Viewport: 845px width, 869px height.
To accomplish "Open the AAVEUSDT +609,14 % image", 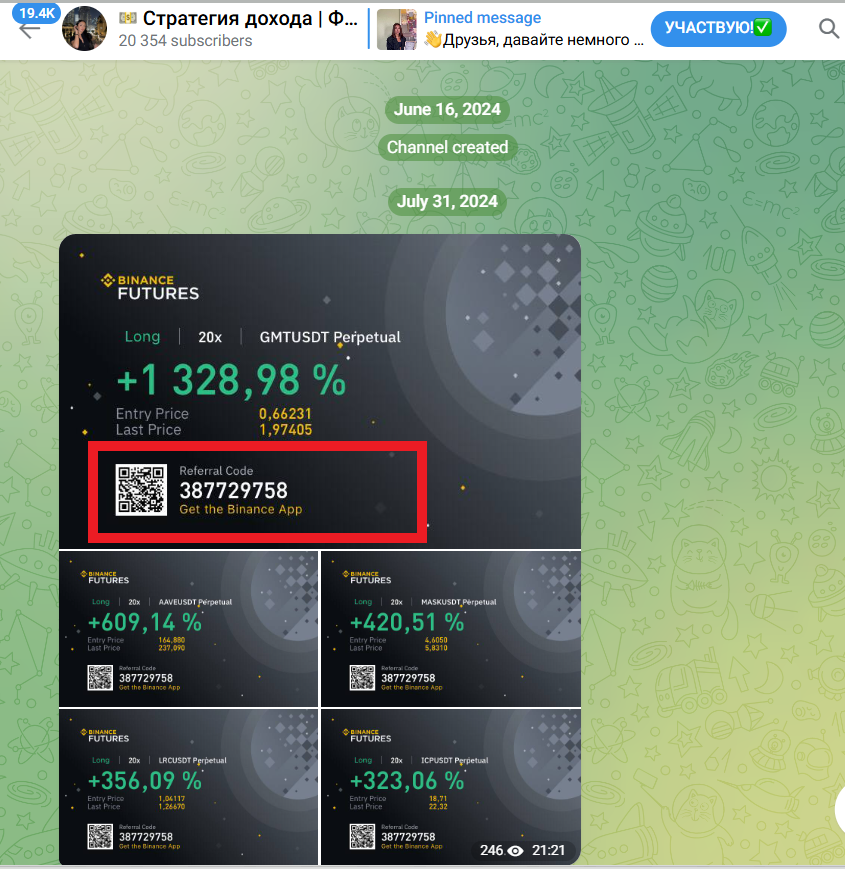I will coord(188,628).
